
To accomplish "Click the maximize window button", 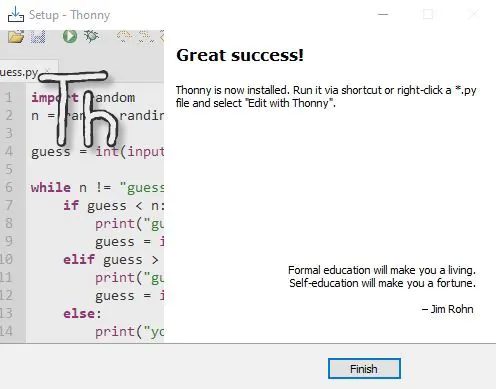I will [x=428, y=14].
